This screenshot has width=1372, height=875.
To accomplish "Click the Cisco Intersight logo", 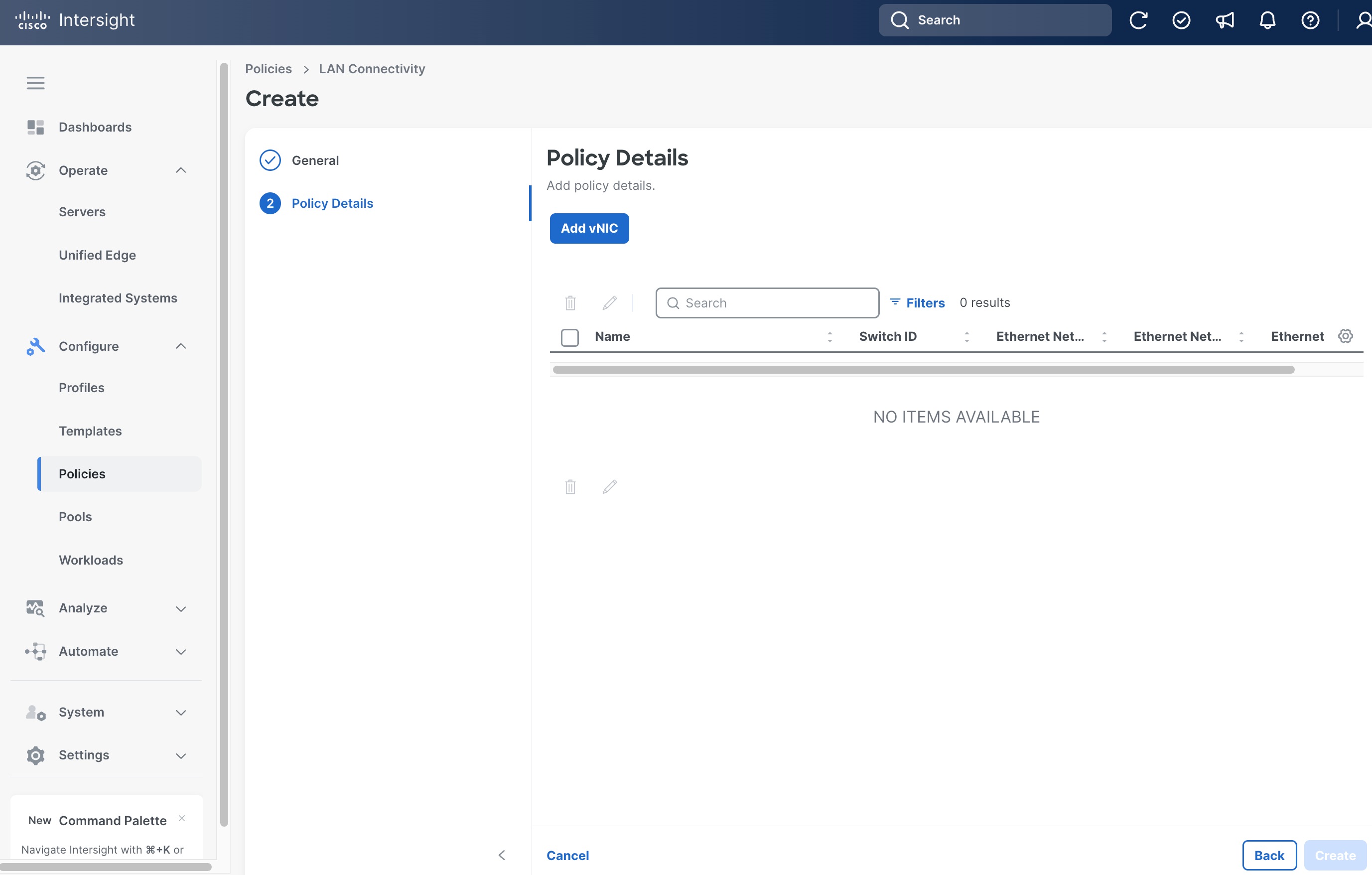I will coord(75,20).
